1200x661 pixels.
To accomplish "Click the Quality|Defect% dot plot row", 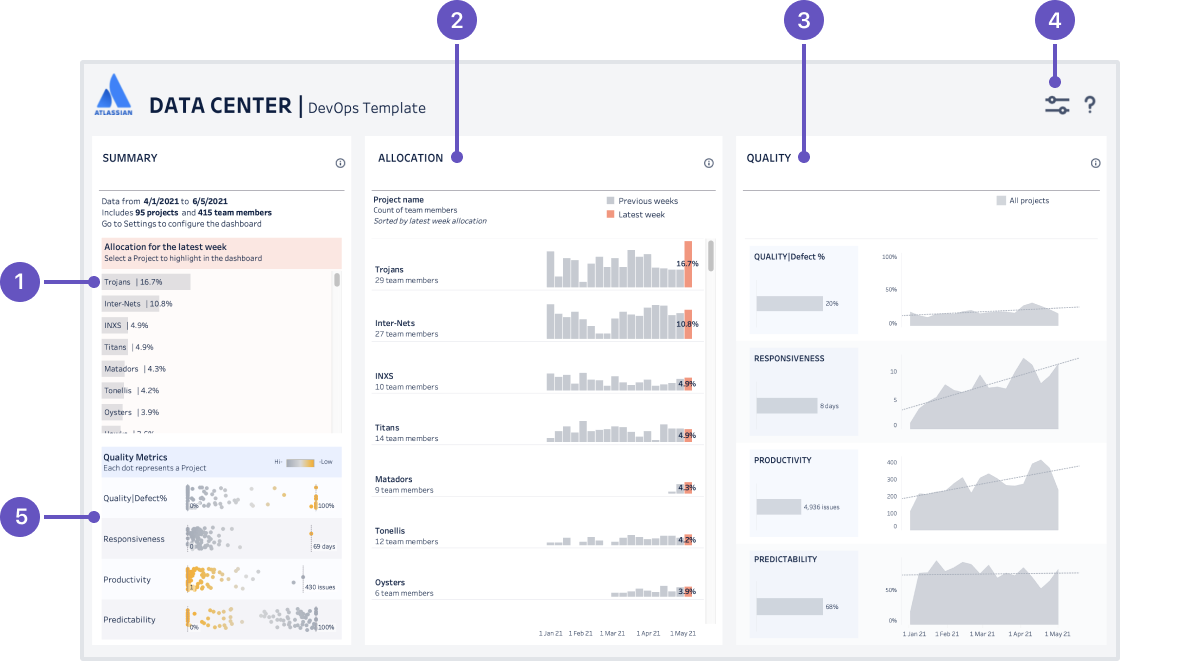I will [x=221, y=497].
